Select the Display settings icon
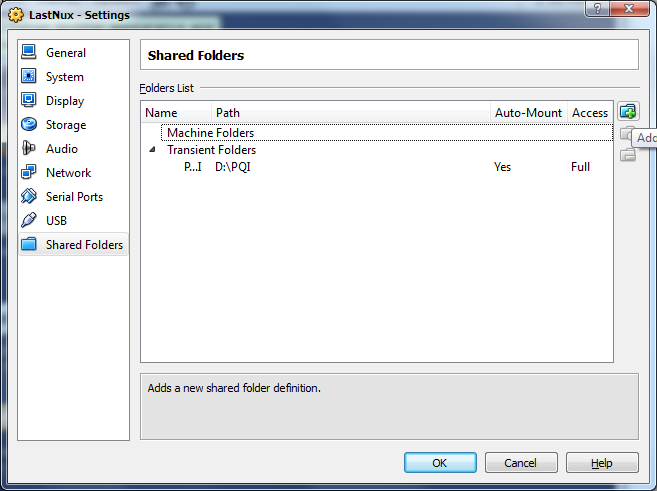 point(28,101)
